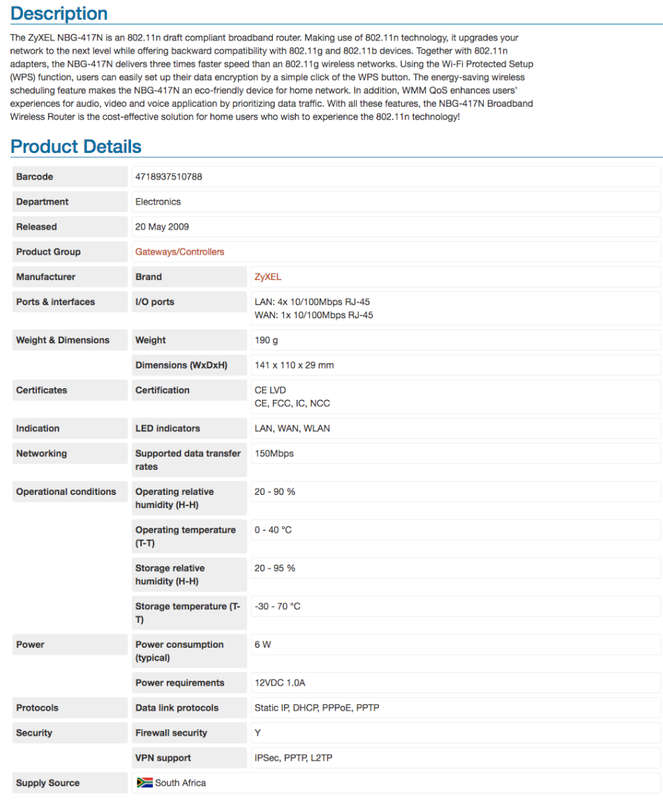Select the barcode number 4718937510788
Image resolution: width=663 pixels, height=800 pixels.
168,177
